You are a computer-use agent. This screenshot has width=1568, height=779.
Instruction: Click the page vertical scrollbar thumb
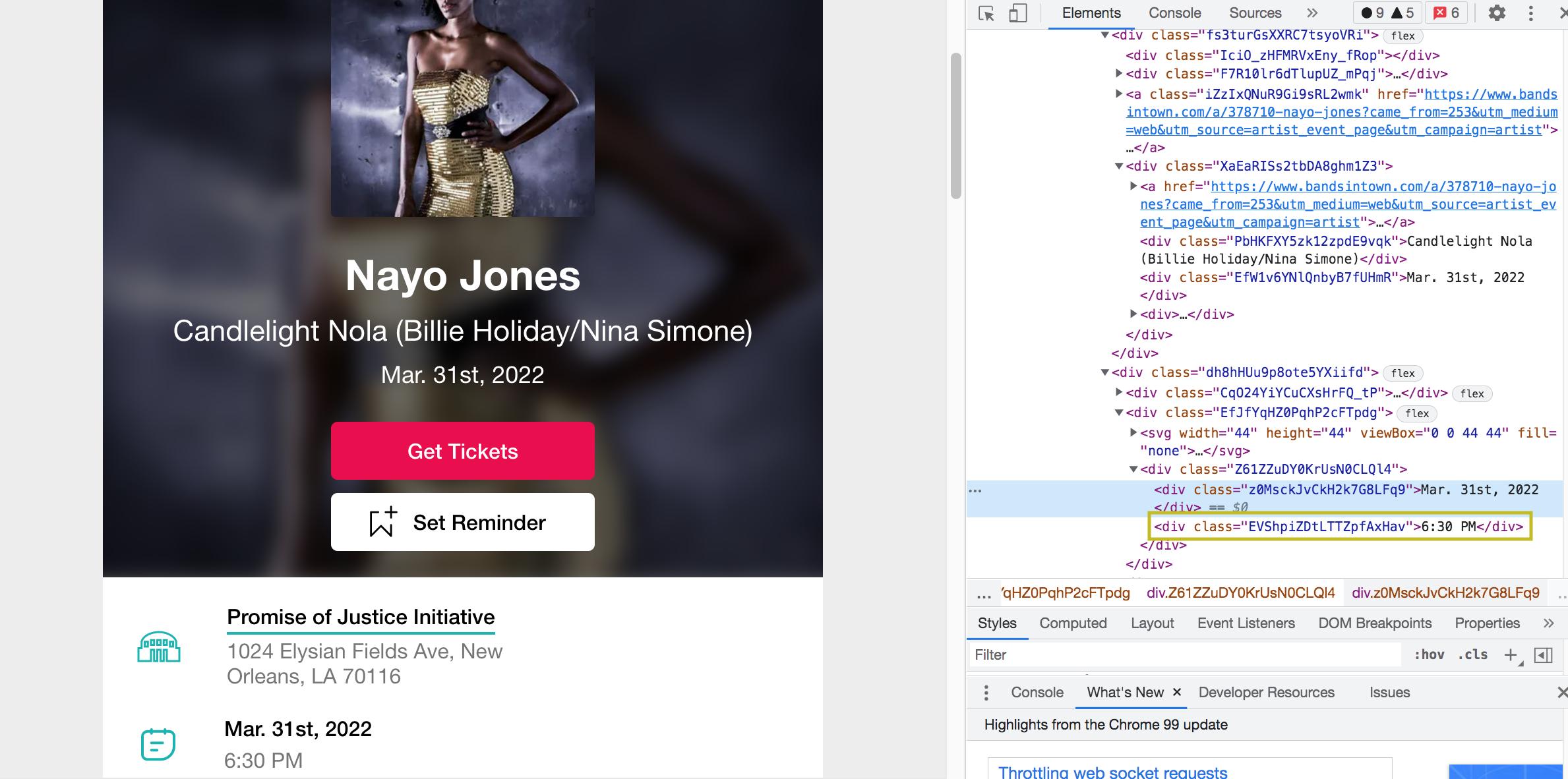pyautogui.click(x=955, y=125)
